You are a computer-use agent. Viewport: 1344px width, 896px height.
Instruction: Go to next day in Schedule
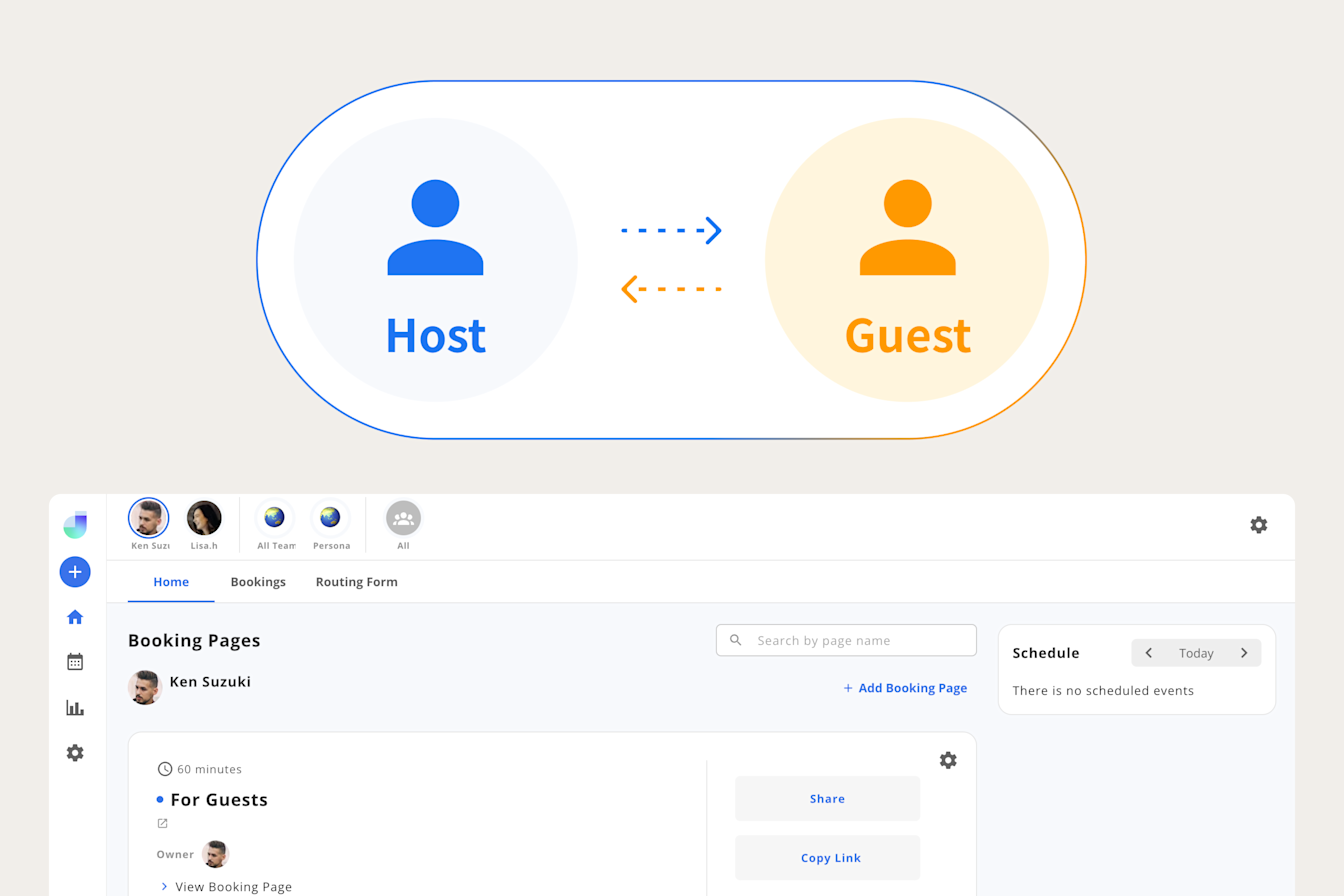[x=1244, y=653]
